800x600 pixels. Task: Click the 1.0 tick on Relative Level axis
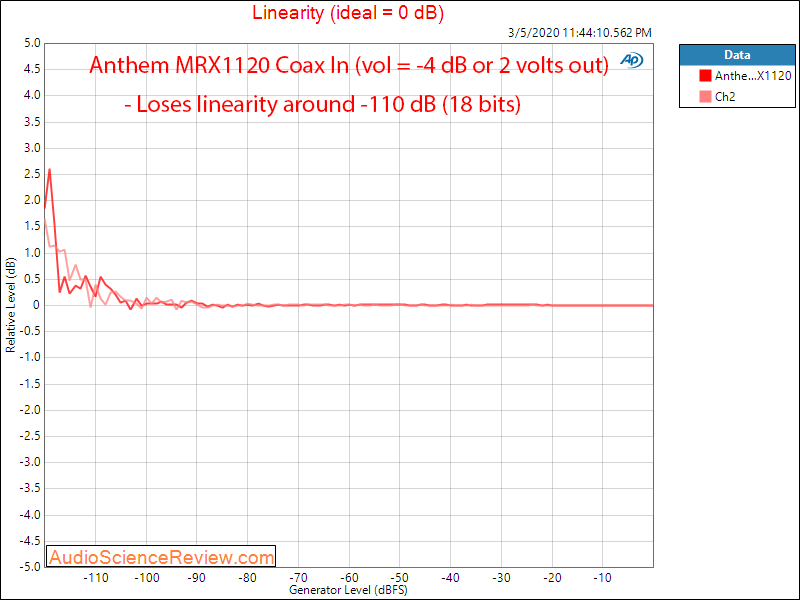point(32,253)
